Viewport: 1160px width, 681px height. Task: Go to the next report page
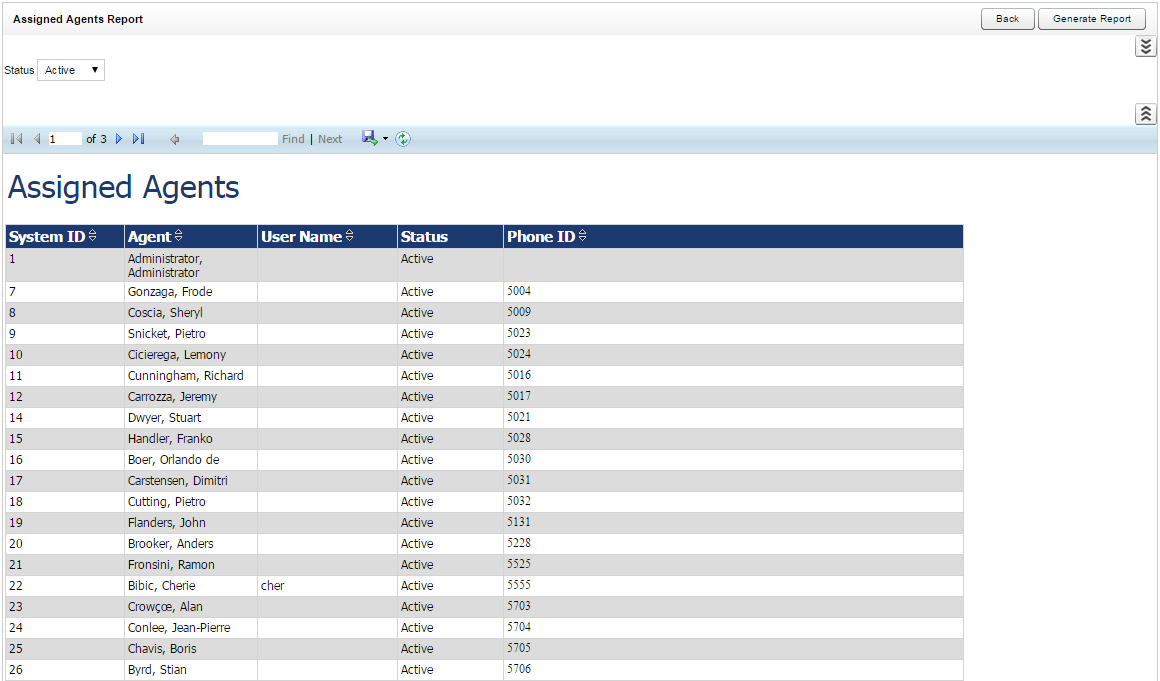point(119,139)
